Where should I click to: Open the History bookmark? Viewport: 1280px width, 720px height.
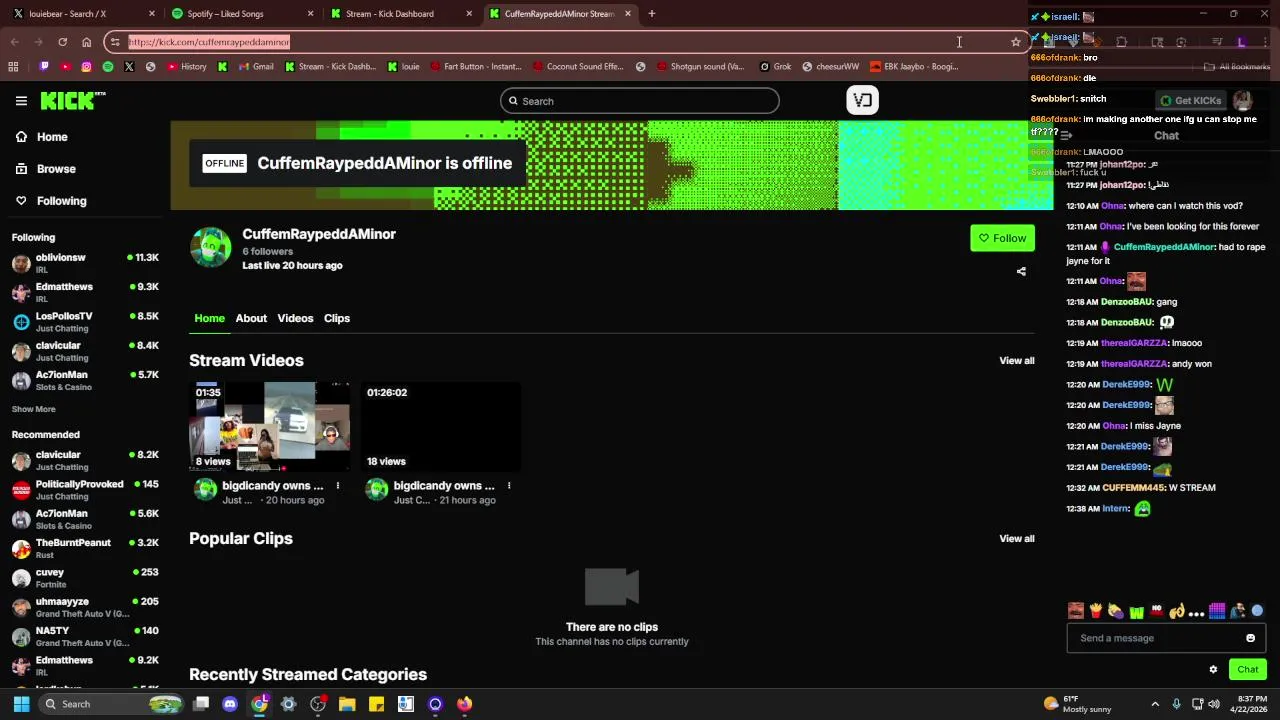[x=187, y=67]
